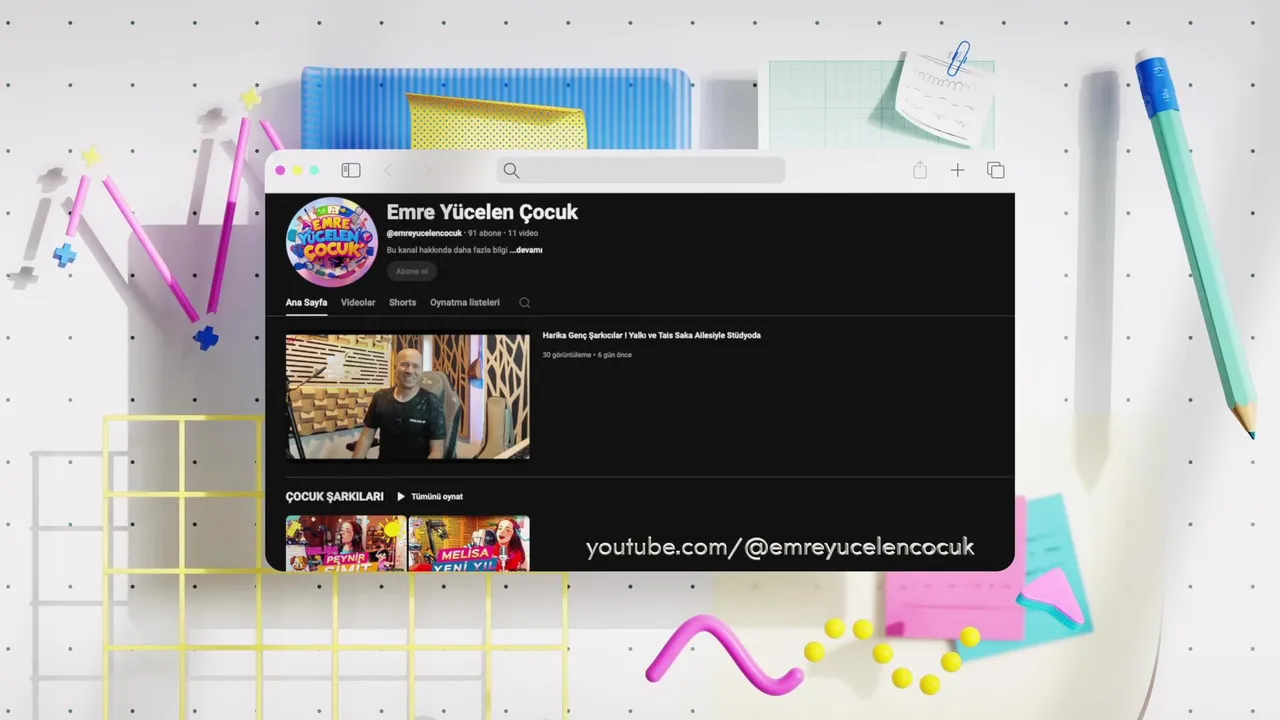Play the featured studio video thumbnail
This screenshot has height=720, width=1280.
[x=408, y=396]
